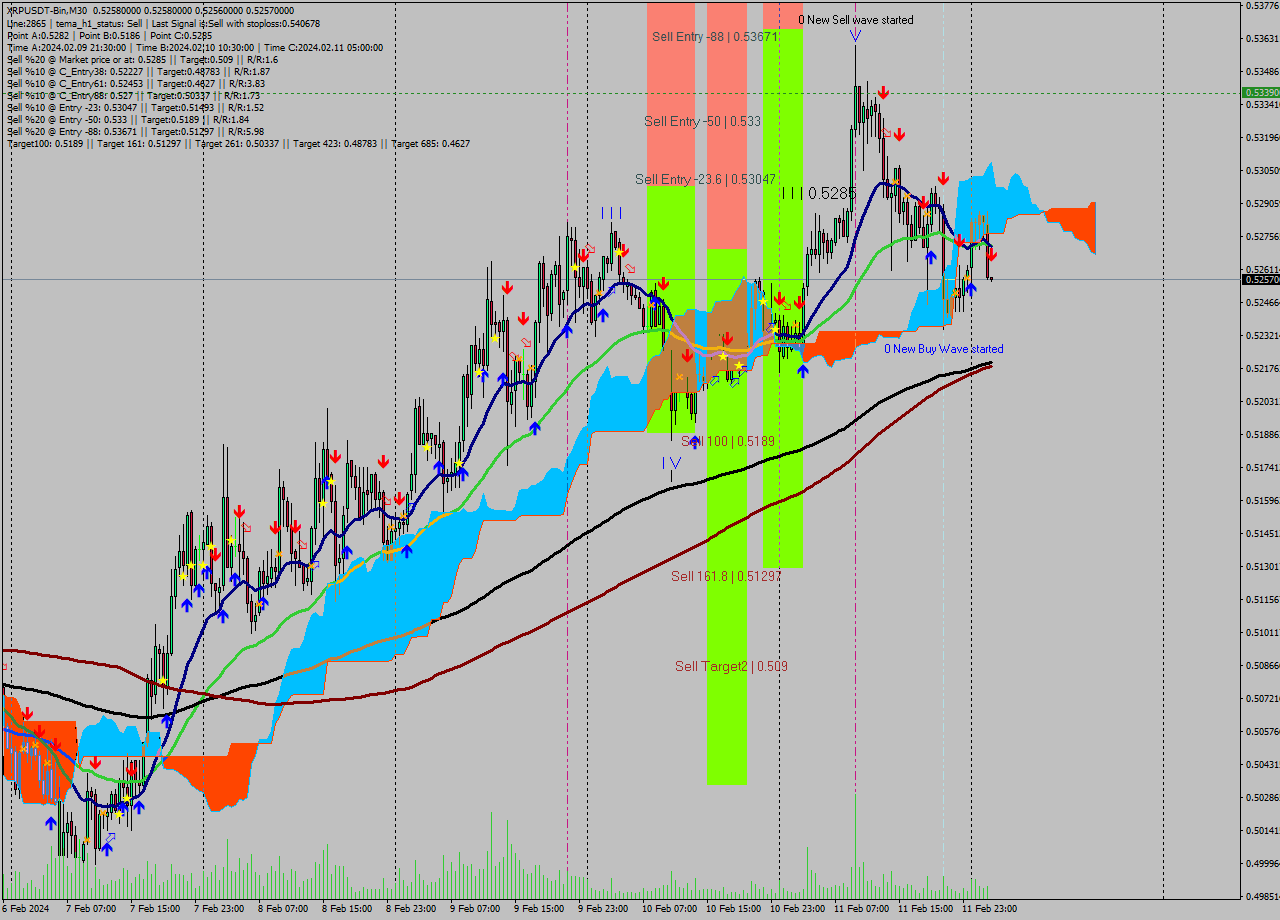Select the 'tema_h1_status: Sell' info line

tap(164, 23)
